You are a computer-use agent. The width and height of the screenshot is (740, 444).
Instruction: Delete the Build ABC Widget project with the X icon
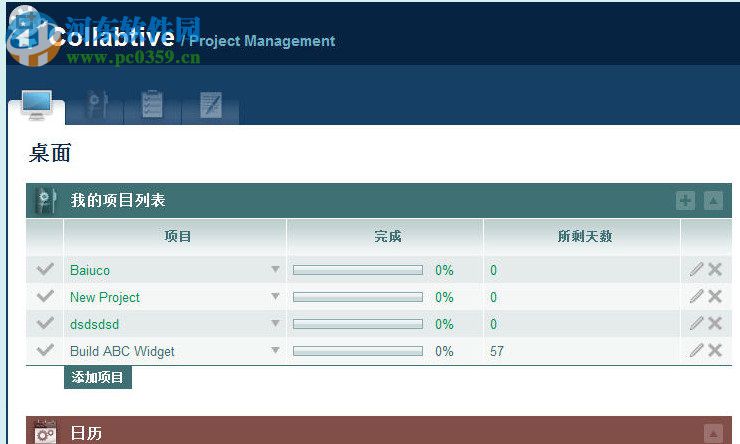click(715, 350)
